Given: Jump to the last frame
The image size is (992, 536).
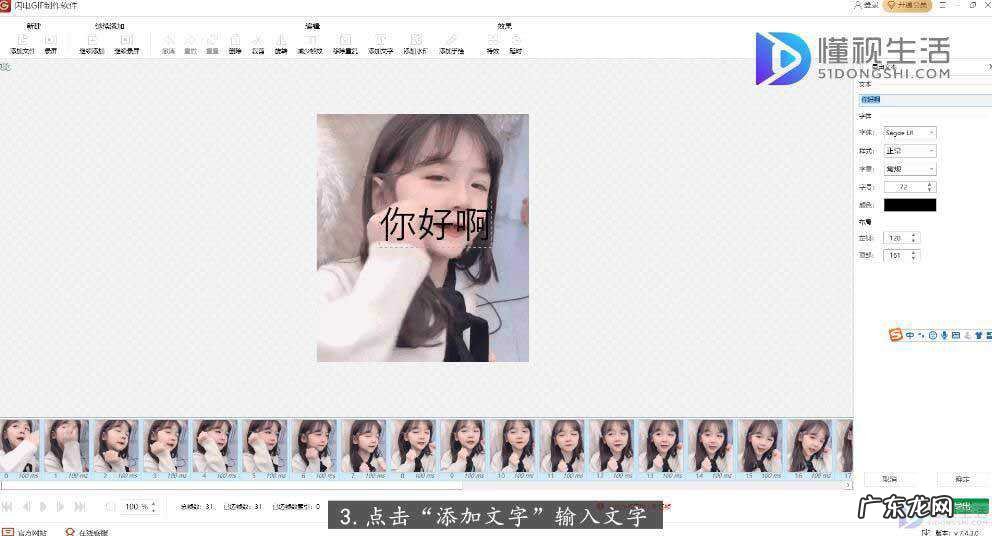Looking at the screenshot, I should pyautogui.click(x=80, y=506).
